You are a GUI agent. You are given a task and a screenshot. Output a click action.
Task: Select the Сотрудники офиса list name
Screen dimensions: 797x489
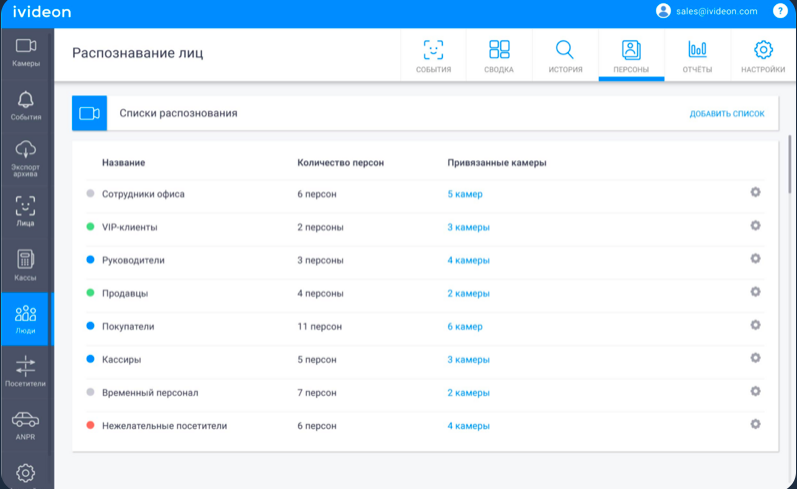click(x=143, y=194)
